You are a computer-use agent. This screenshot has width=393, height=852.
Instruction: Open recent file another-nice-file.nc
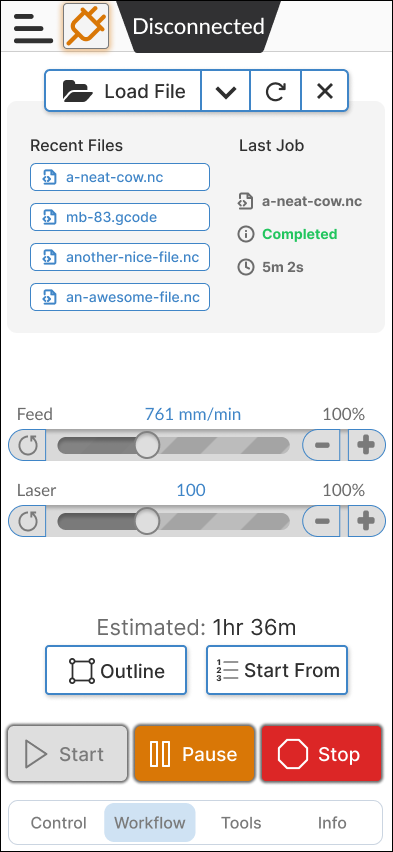pos(120,257)
